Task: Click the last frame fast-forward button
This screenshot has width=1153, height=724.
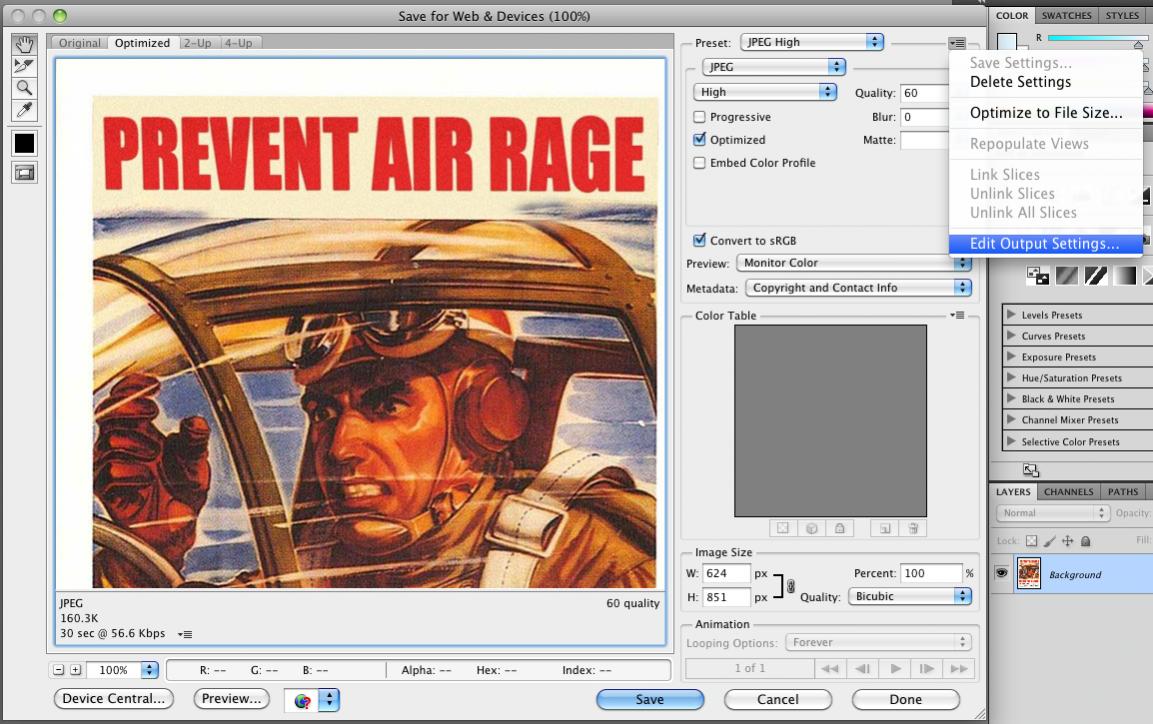Action: click(x=959, y=668)
